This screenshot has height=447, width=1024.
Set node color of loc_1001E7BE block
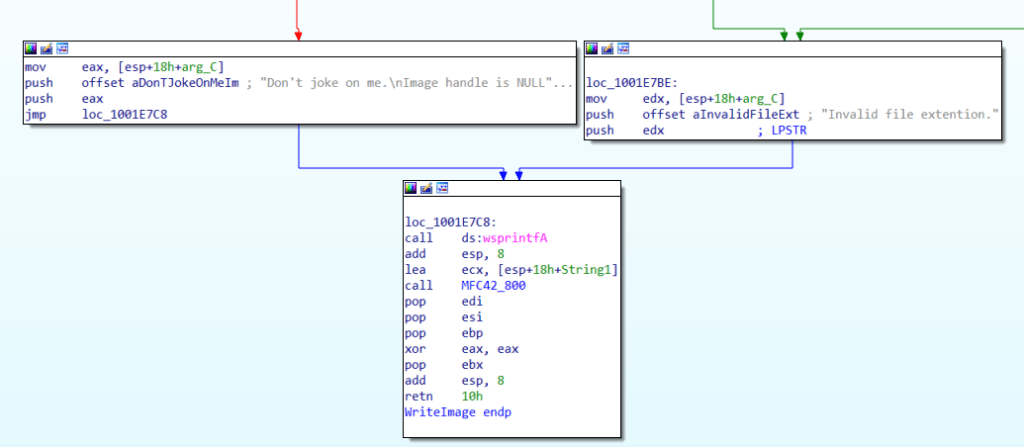592,48
